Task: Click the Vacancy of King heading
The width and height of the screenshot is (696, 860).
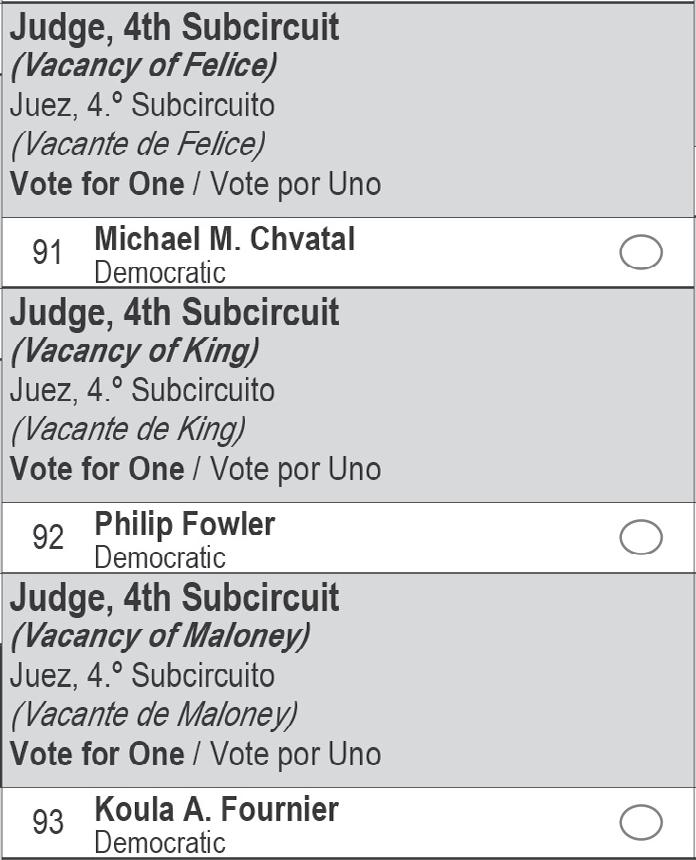Action: point(135,351)
